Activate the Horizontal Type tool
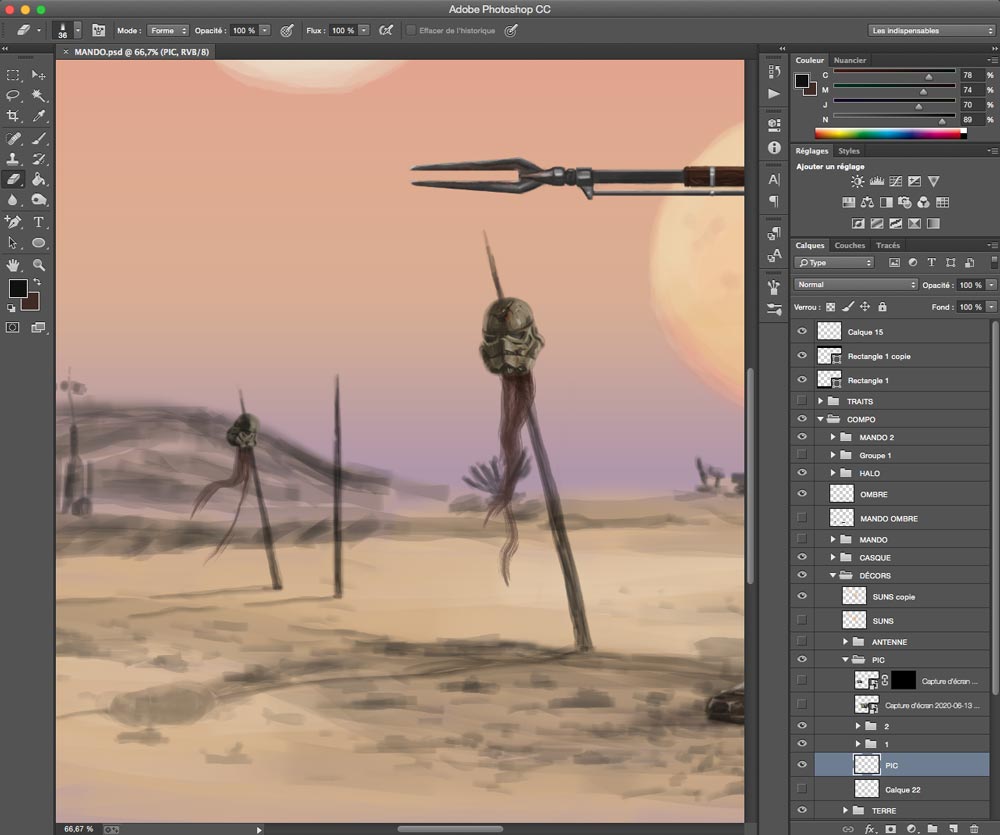The width and height of the screenshot is (1000, 835). (39, 222)
